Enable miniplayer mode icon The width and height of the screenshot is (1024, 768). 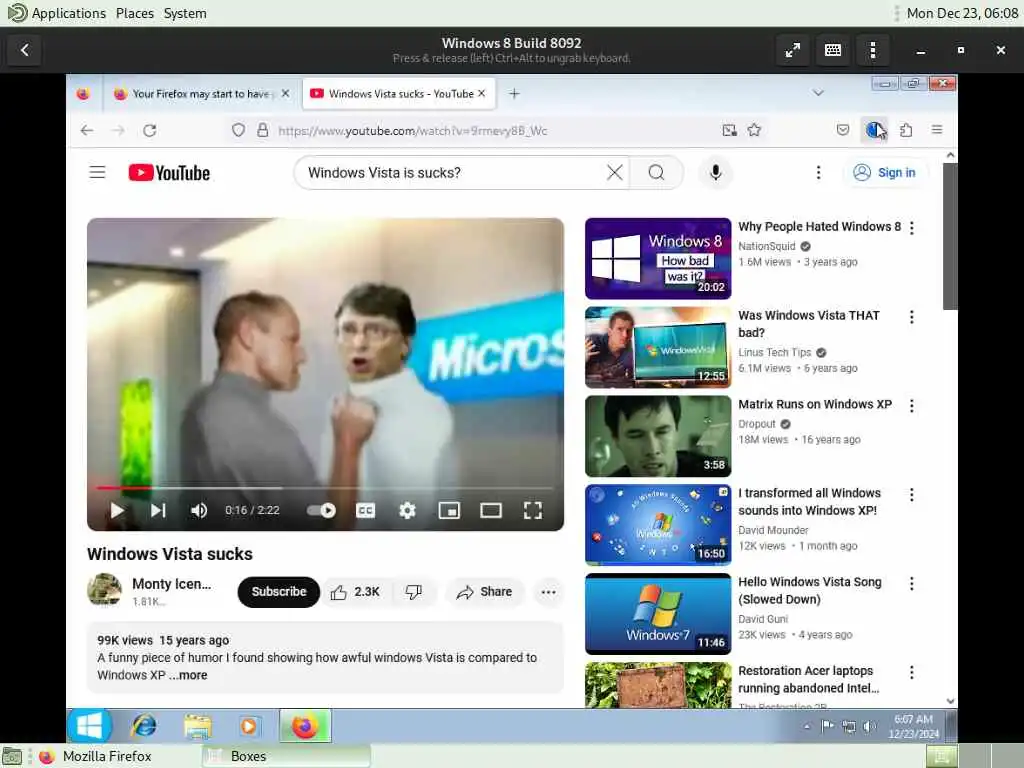pos(449,511)
